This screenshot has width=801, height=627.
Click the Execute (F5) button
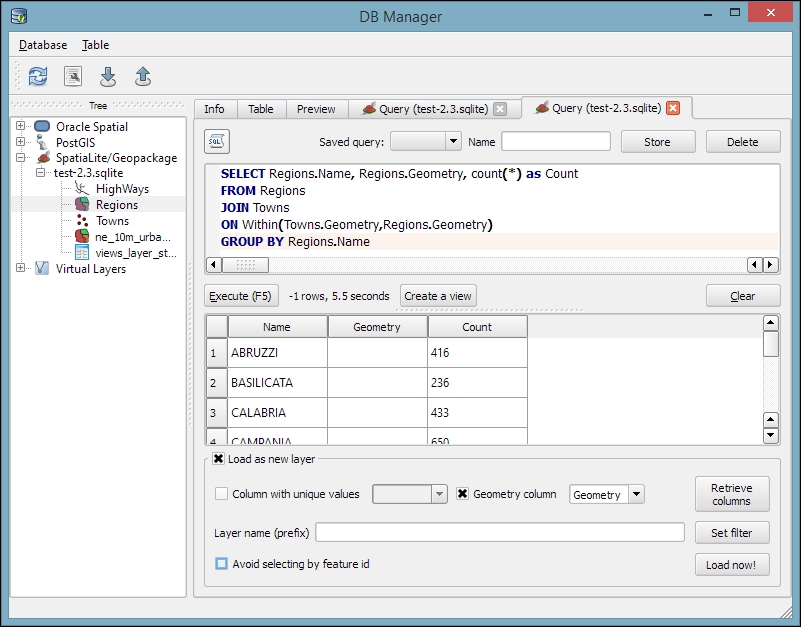pos(240,295)
